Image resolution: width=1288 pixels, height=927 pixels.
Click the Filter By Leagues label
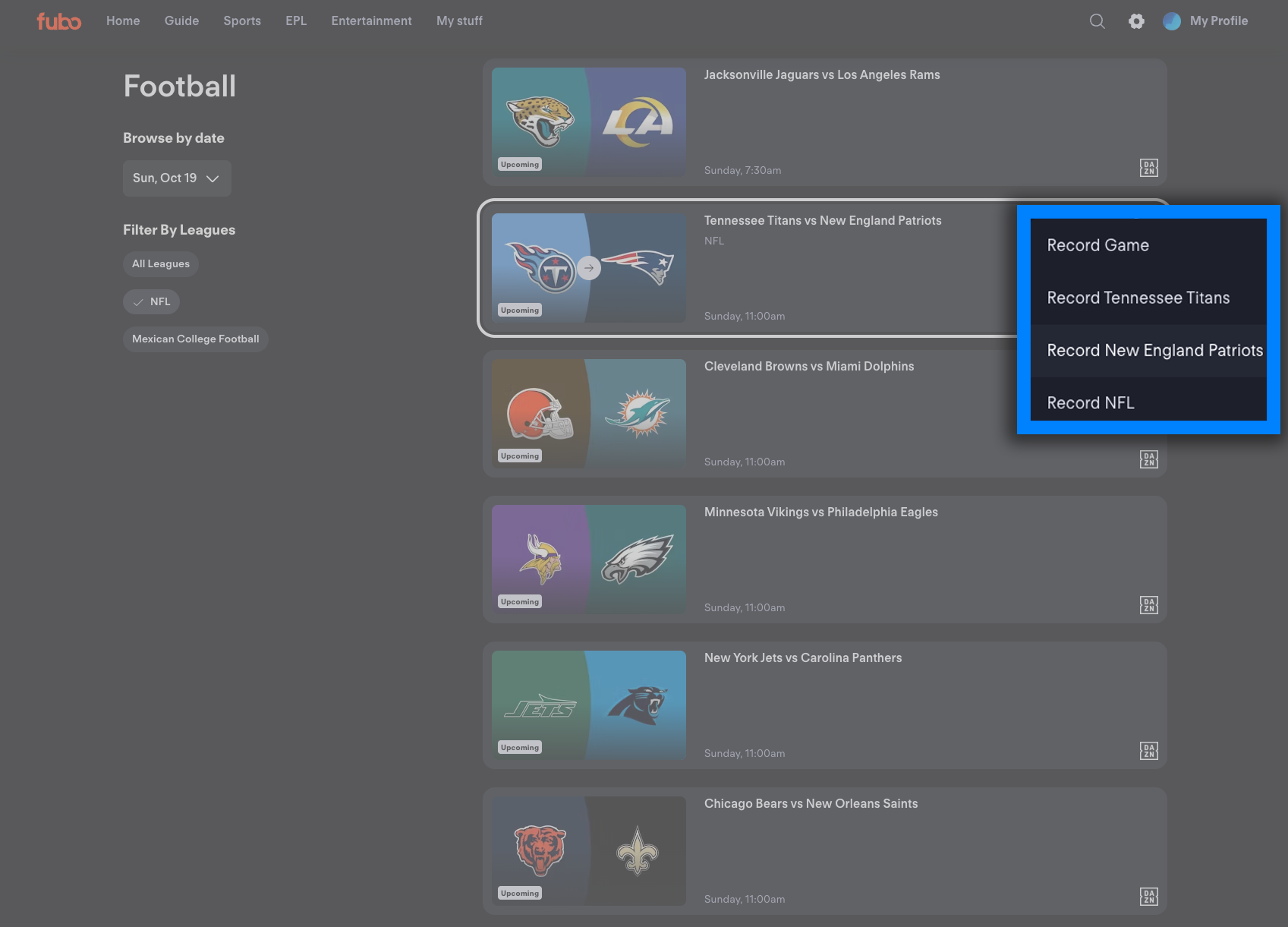179,230
